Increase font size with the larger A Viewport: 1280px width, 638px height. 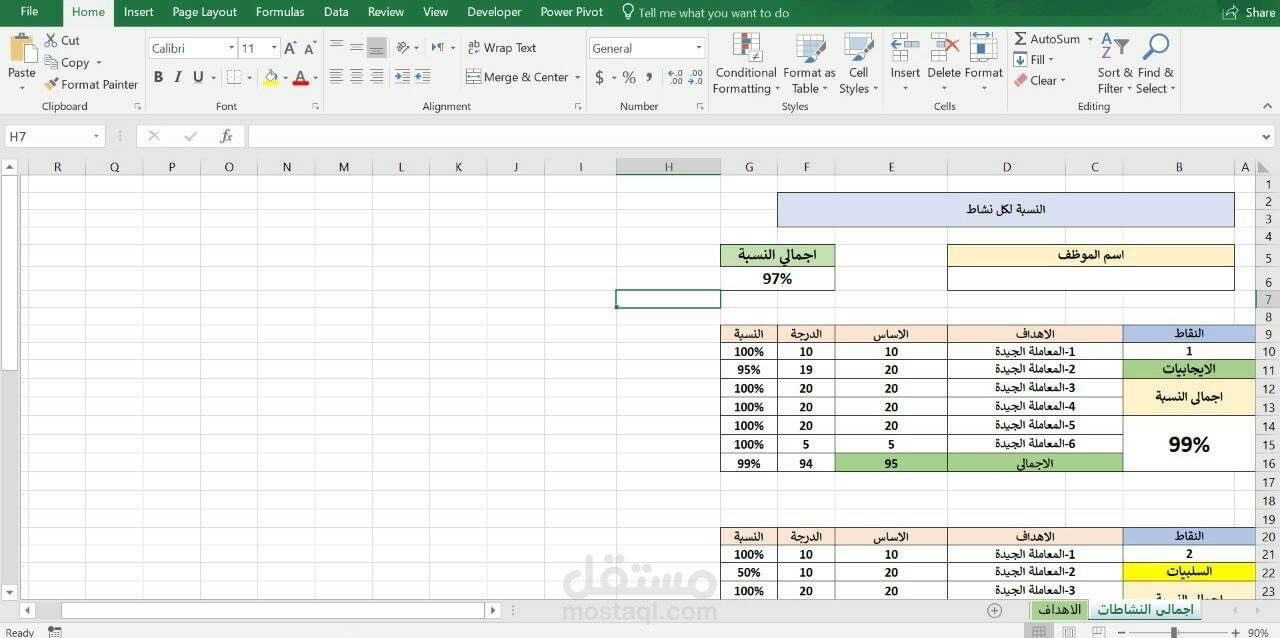click(290, 48)
